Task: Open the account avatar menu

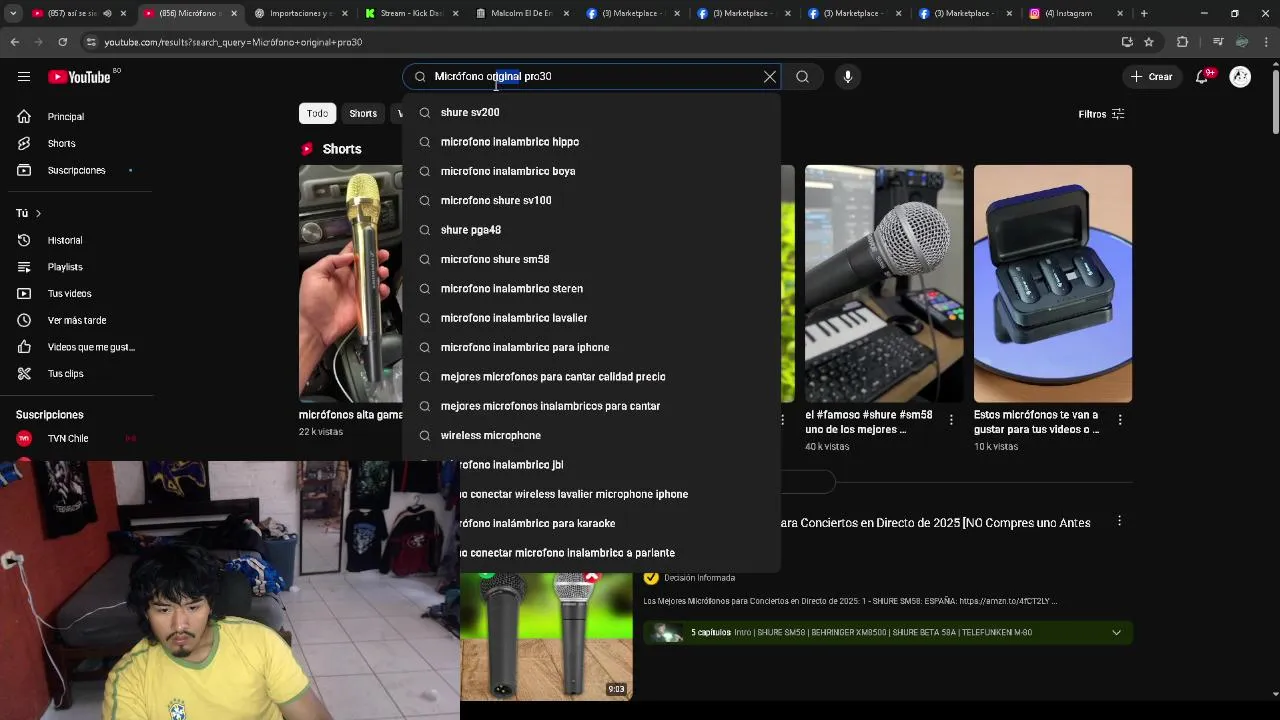Action: tap(1240, 77)
